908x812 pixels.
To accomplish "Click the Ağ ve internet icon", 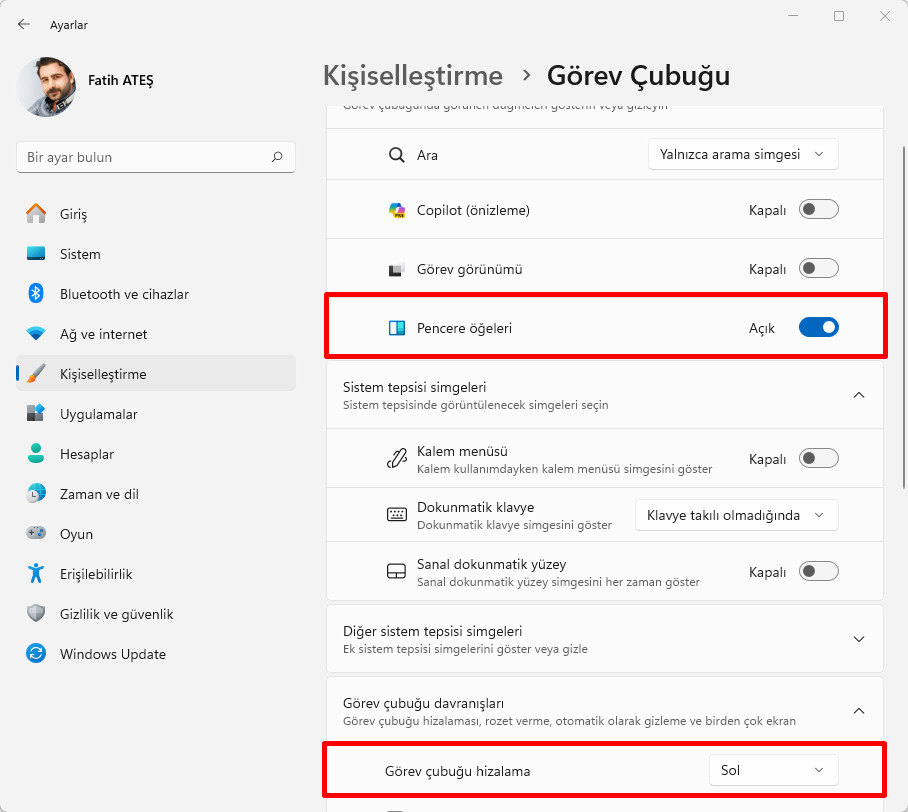I will 37,334.
